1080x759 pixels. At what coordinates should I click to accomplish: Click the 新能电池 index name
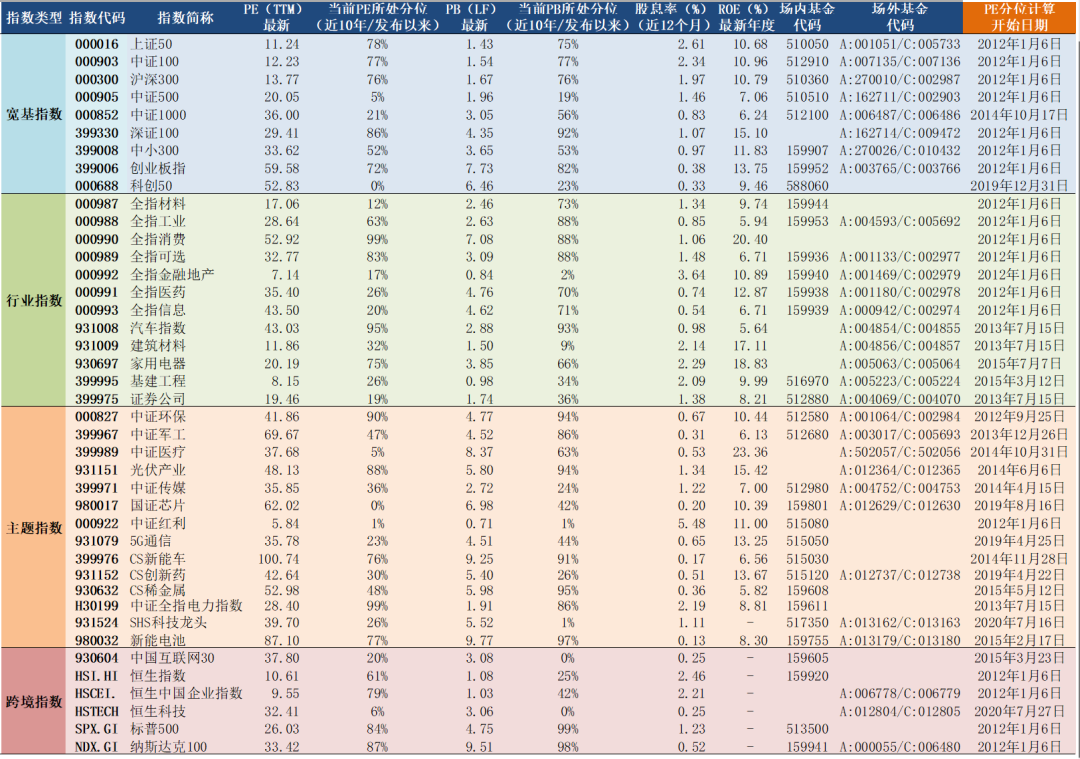point(158,640)
